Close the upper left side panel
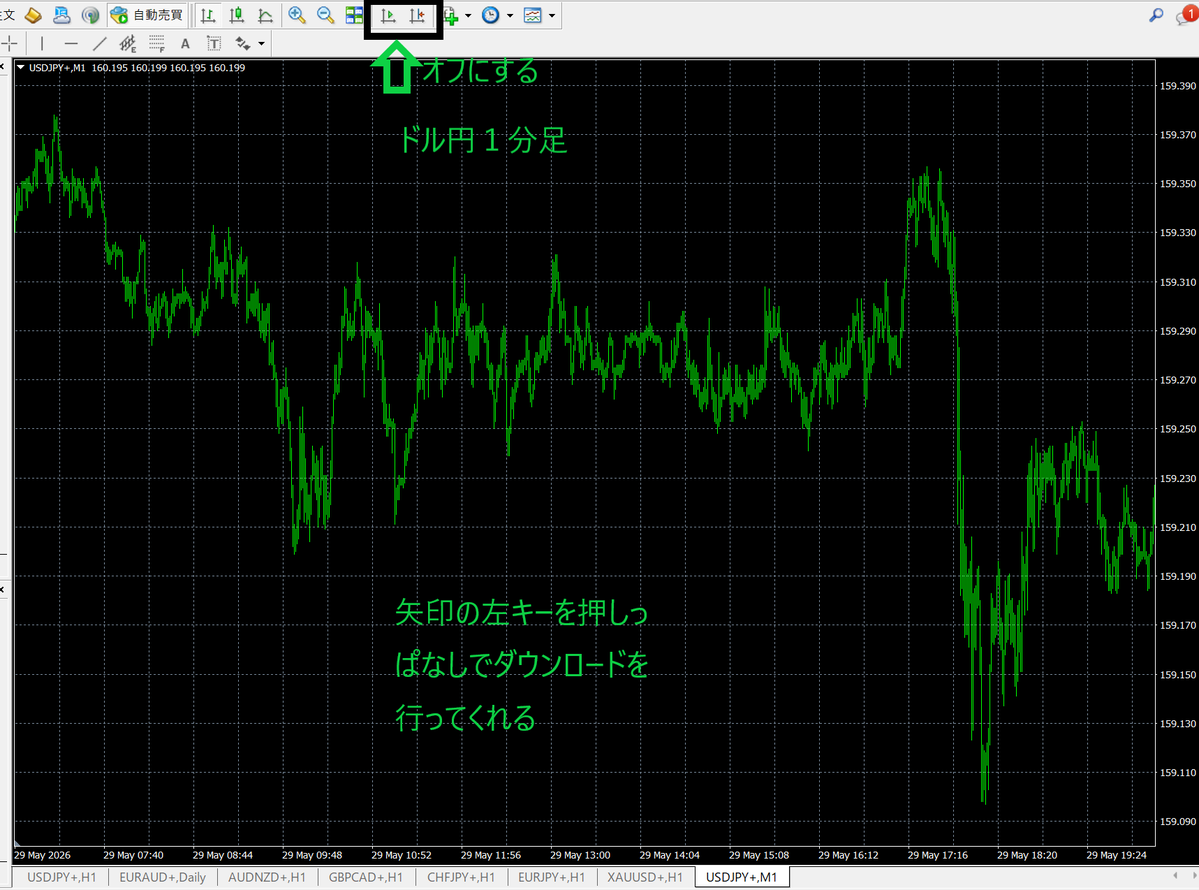This screenshot has height=890, width=1199. pos(2,67)
